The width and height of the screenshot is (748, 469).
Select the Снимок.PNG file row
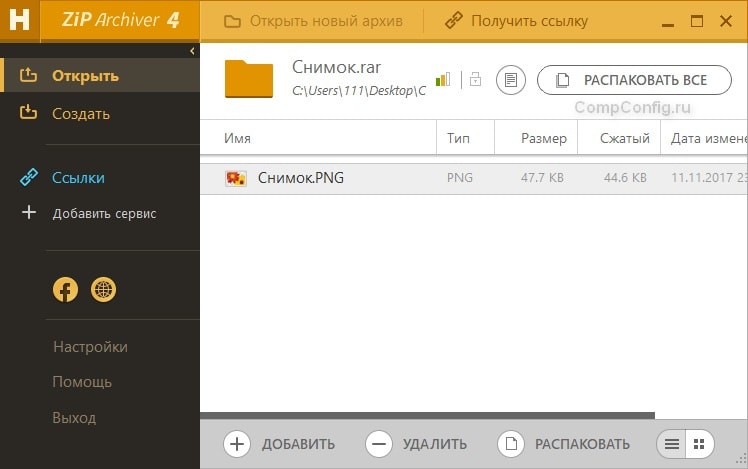474,178
